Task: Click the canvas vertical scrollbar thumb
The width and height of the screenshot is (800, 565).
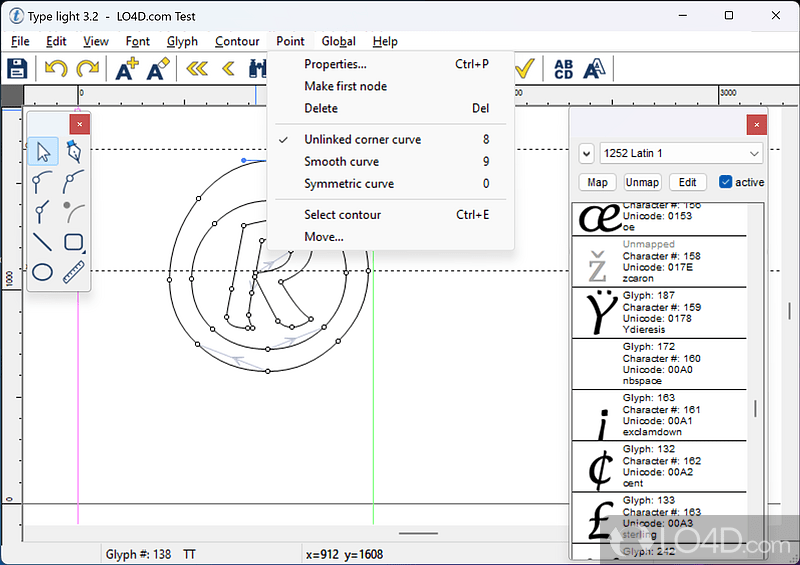Action: point(789,310)
